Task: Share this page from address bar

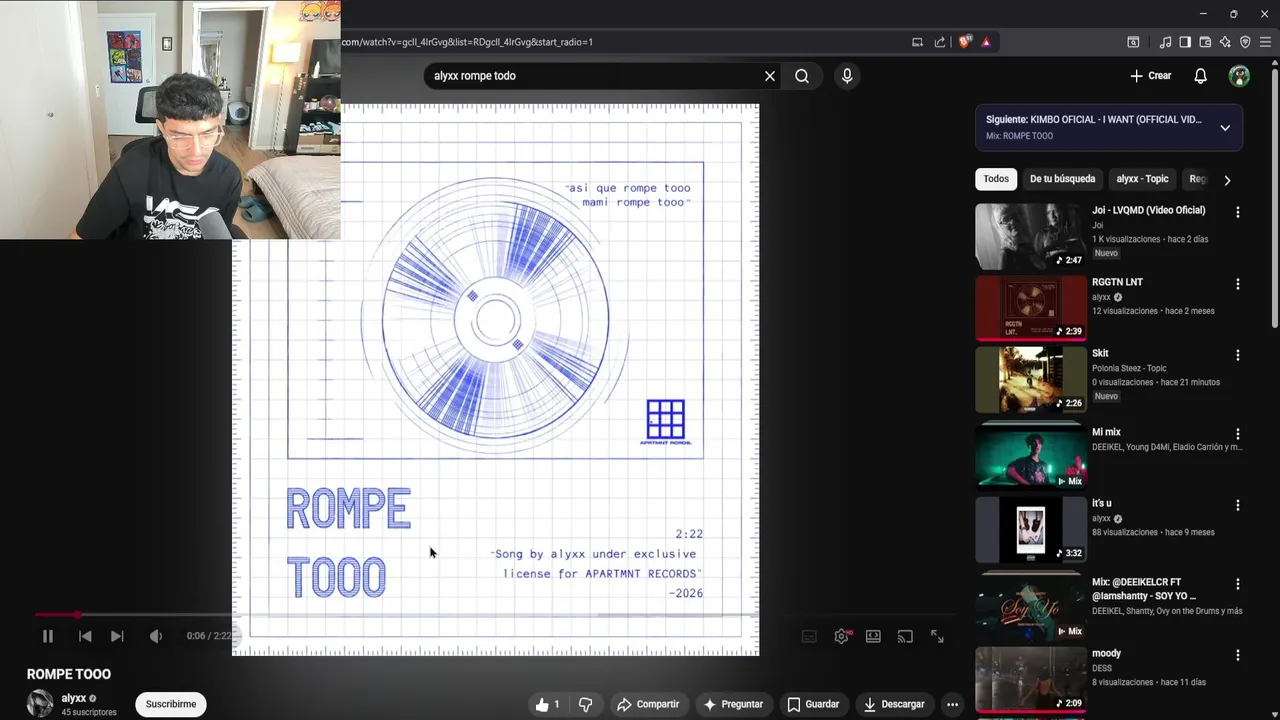Action: pyautogui.click(x=940, y=42)
